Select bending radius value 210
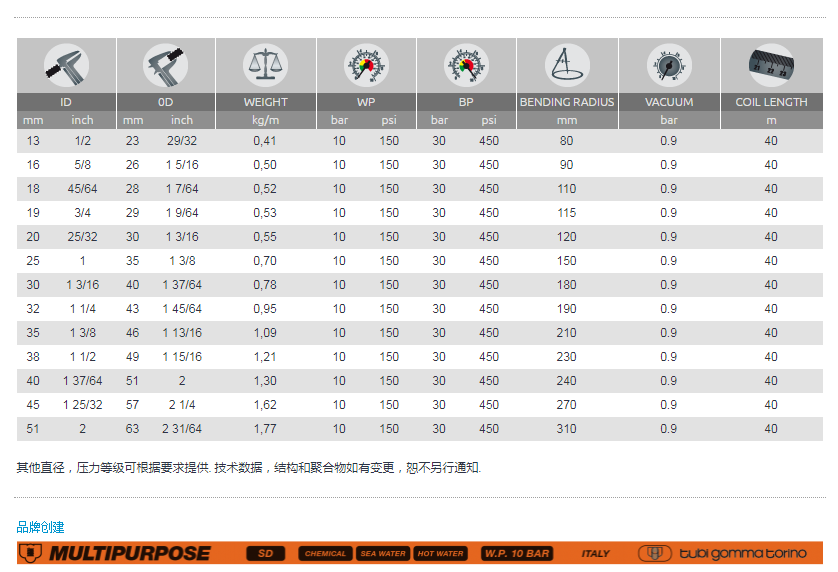The width and height of the screenshot is (838, 572). (x=567, y=333)
